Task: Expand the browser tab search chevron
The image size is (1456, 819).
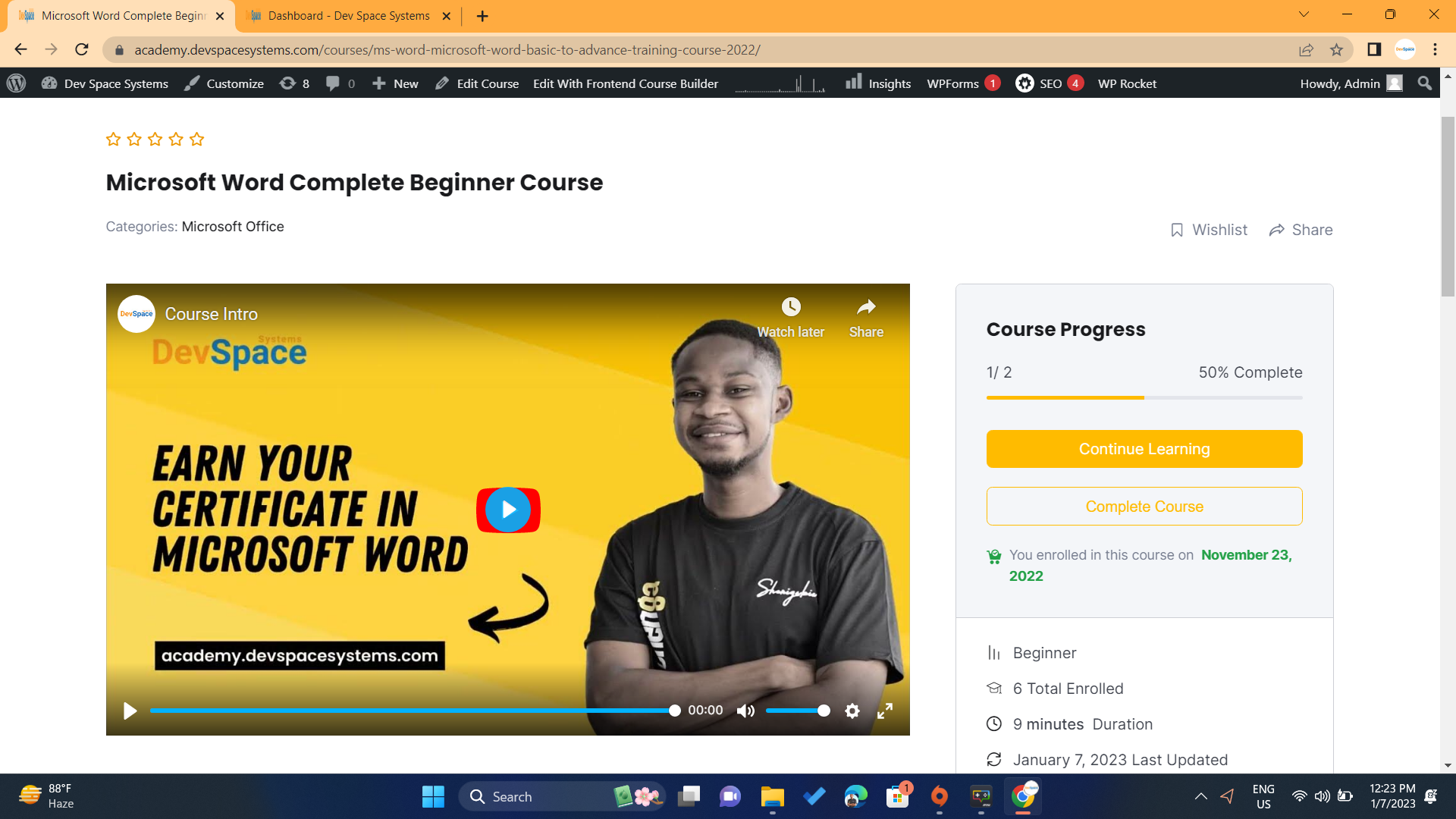Action: (x=1304, y=14)
